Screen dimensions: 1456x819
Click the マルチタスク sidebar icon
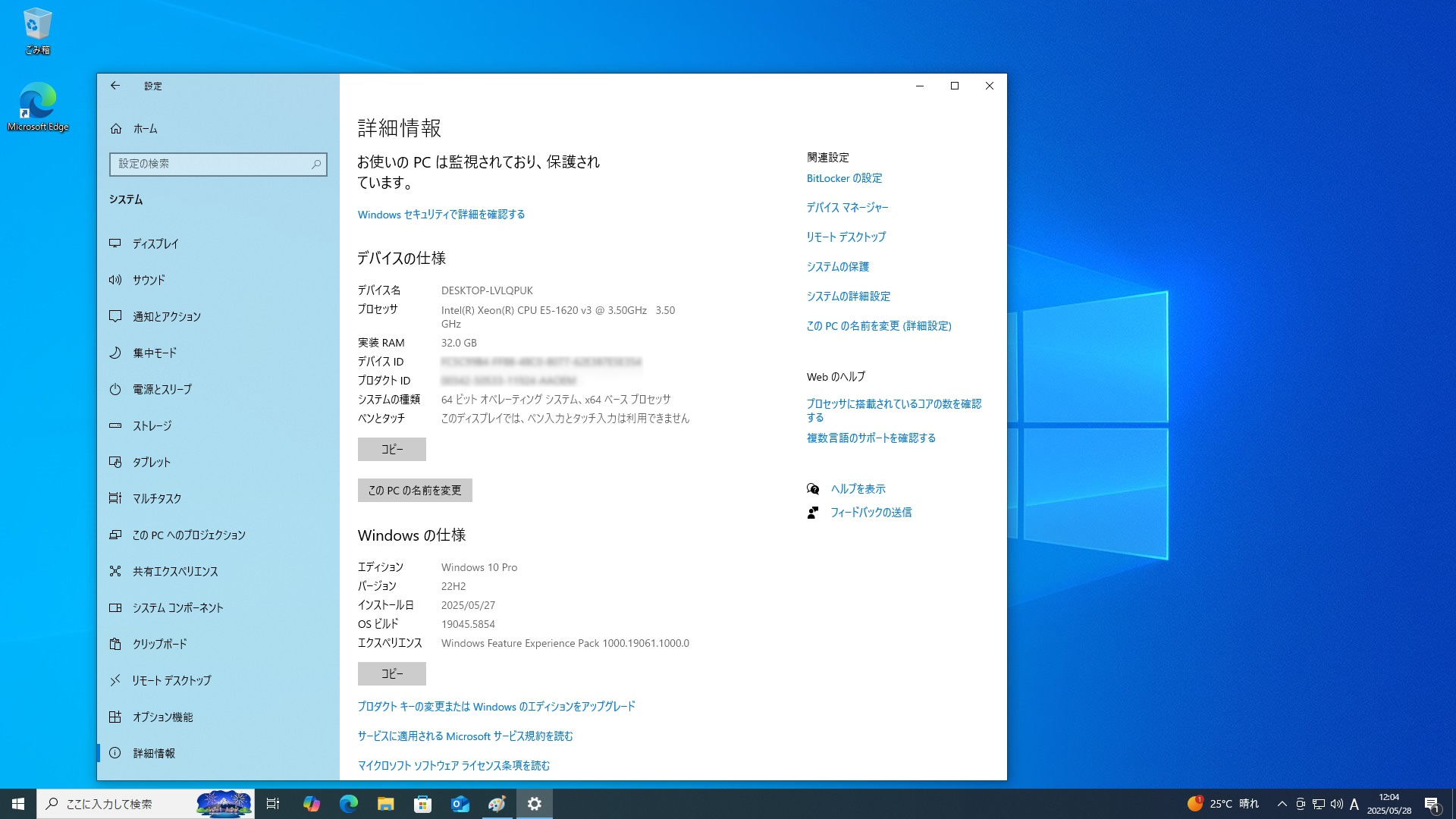tap(115, 498)
